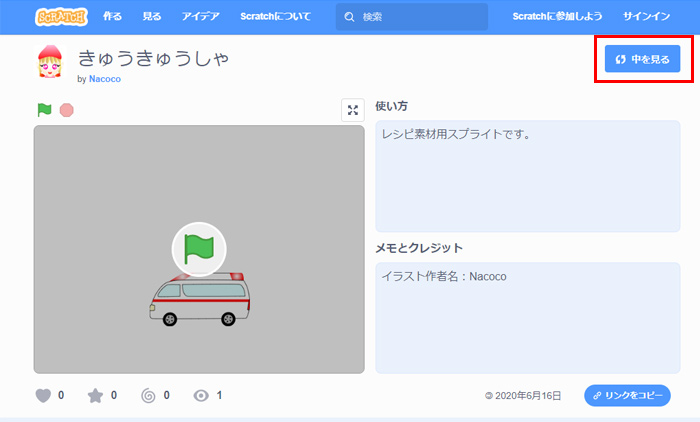Viewport: 700px width, 422px height.
Task: Click サインイン to sign in
Action: [646, 17]
